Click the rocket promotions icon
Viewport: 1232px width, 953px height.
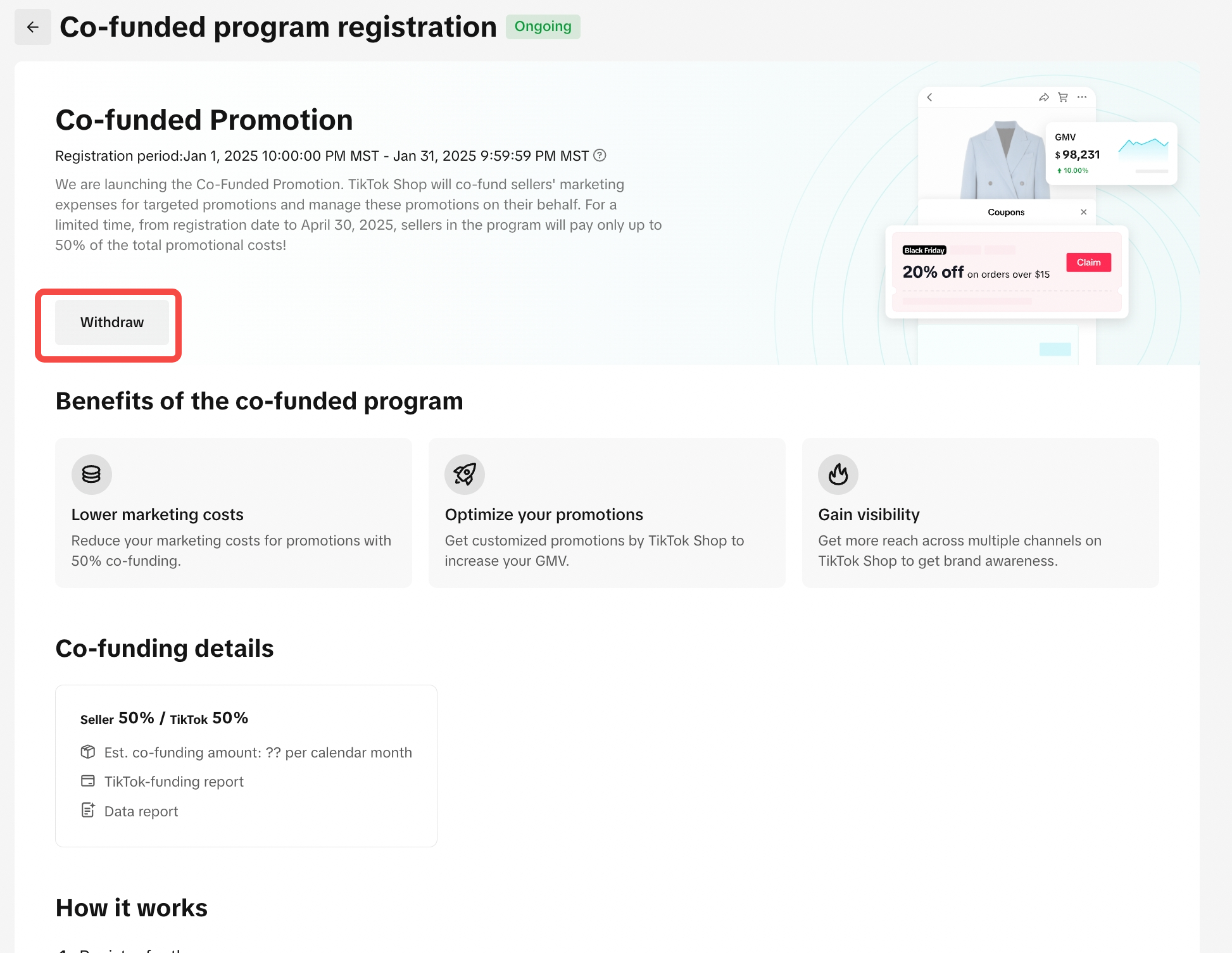pos(465,474)
